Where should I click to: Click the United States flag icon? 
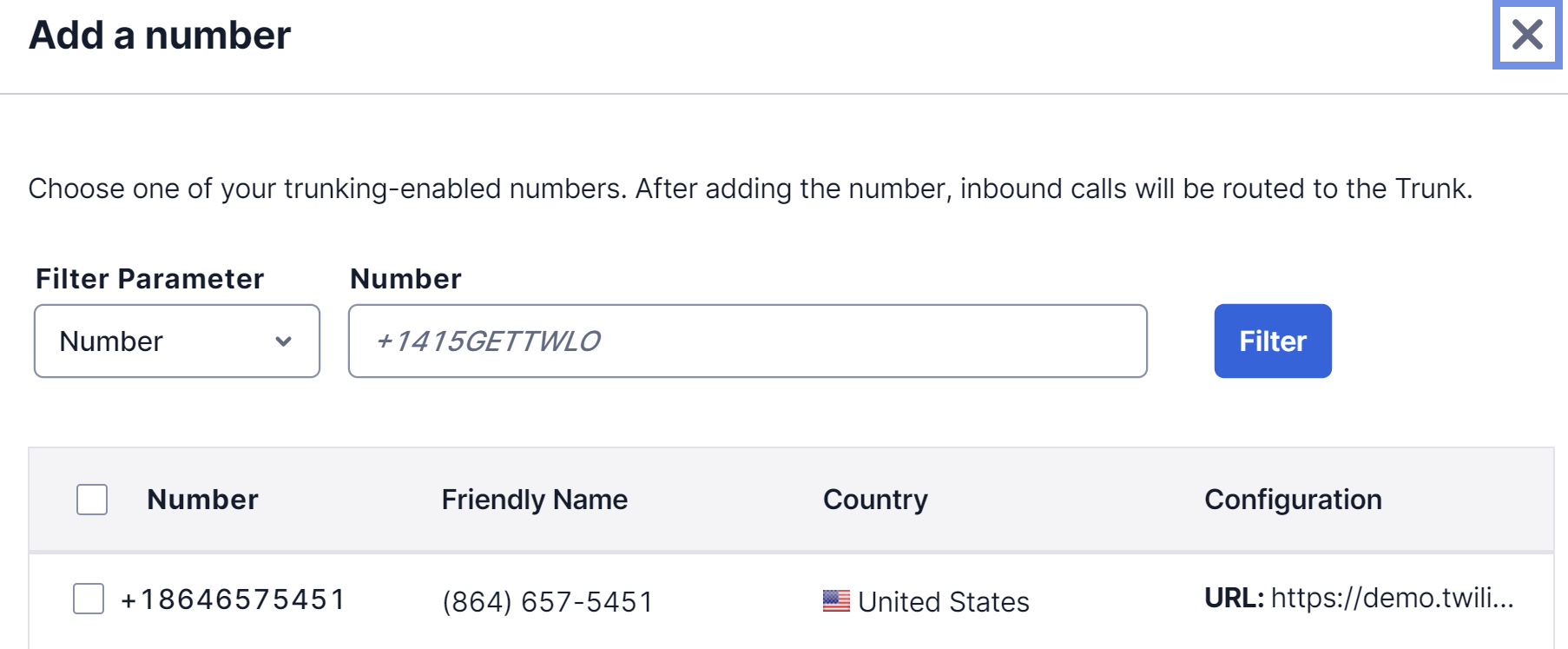pyautogui.click(x=836, y=600)
